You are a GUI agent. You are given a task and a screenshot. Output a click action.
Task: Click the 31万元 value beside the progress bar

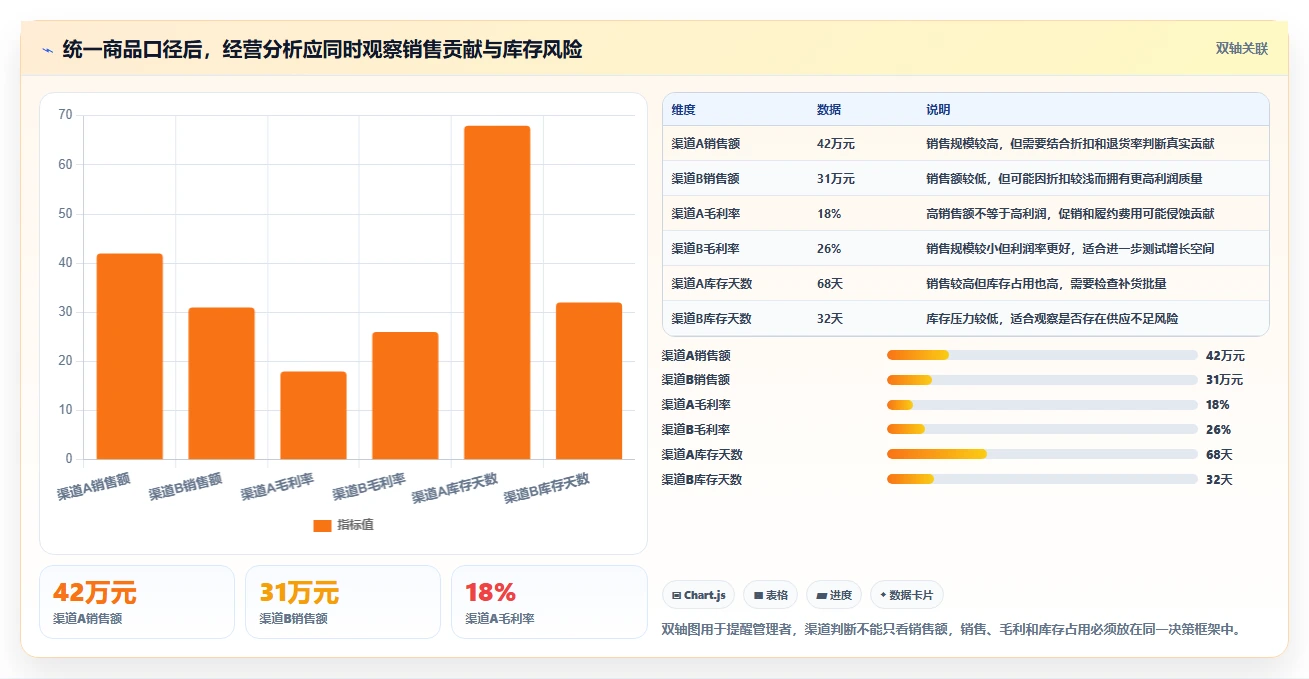click(x=1225, y=380)
